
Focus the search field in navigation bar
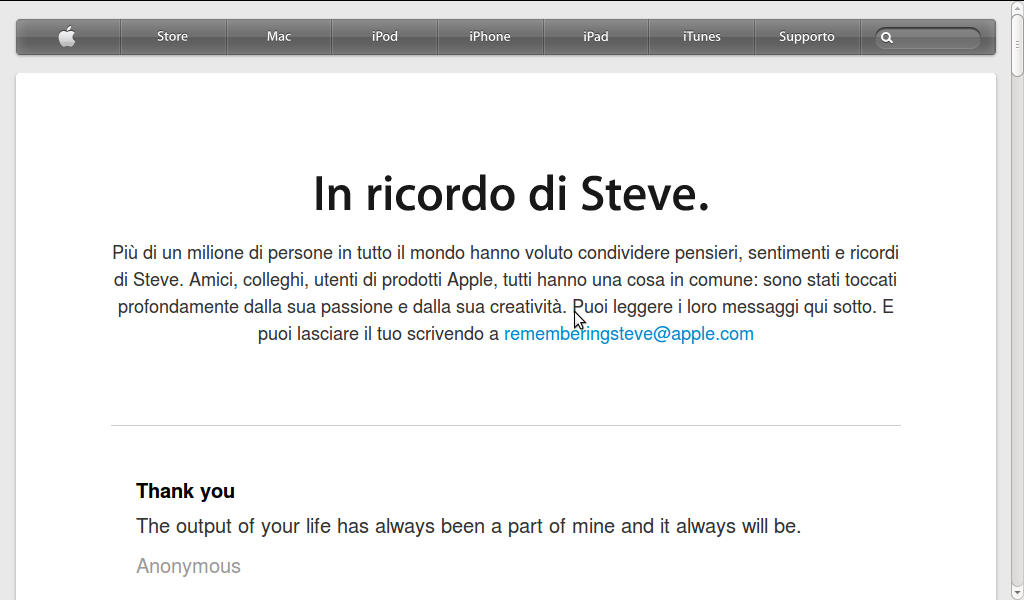pyautogui.click(x=935, y=38)
